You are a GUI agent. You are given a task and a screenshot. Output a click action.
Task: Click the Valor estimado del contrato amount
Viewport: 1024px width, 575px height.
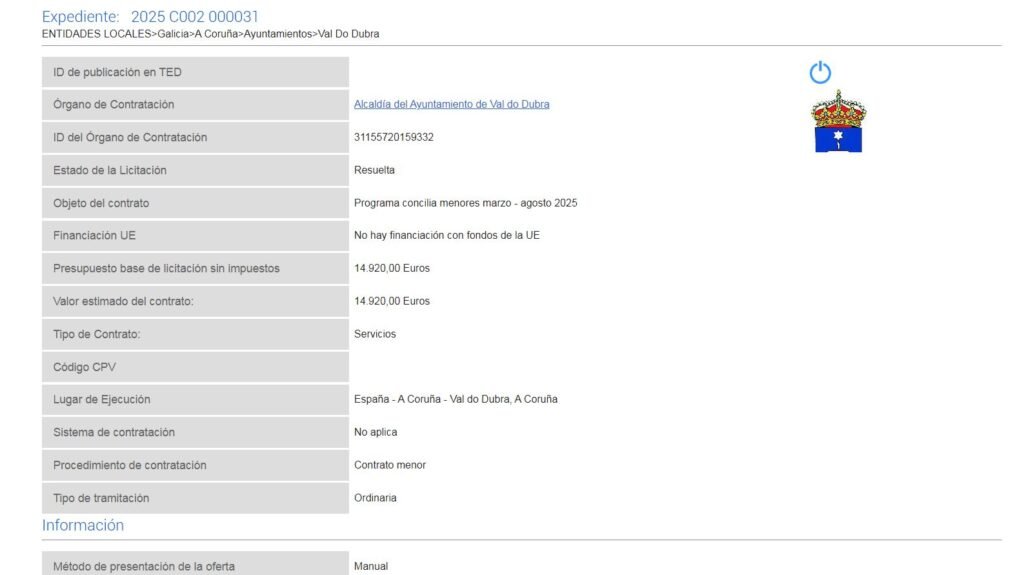point(392,301)
